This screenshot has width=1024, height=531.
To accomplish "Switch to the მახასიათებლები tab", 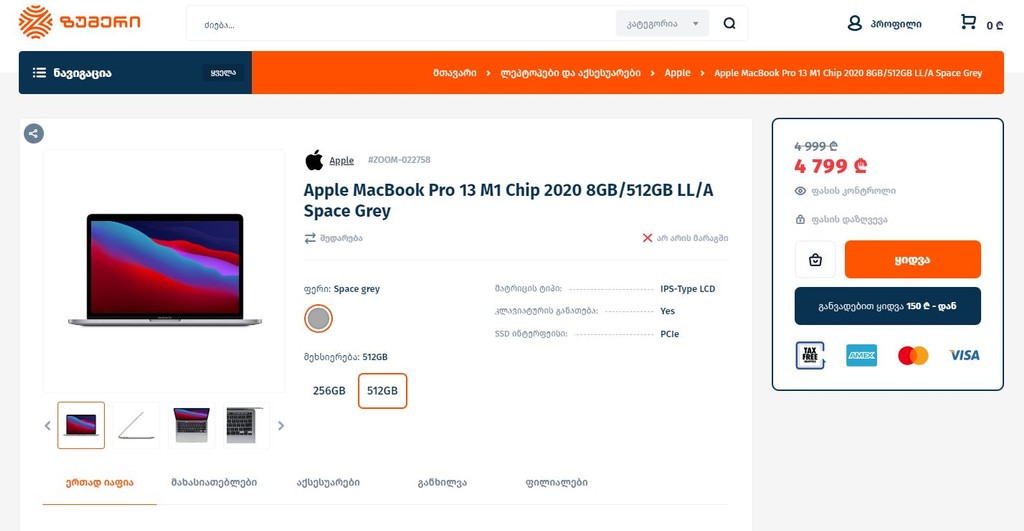I will (x=214, y=482).
